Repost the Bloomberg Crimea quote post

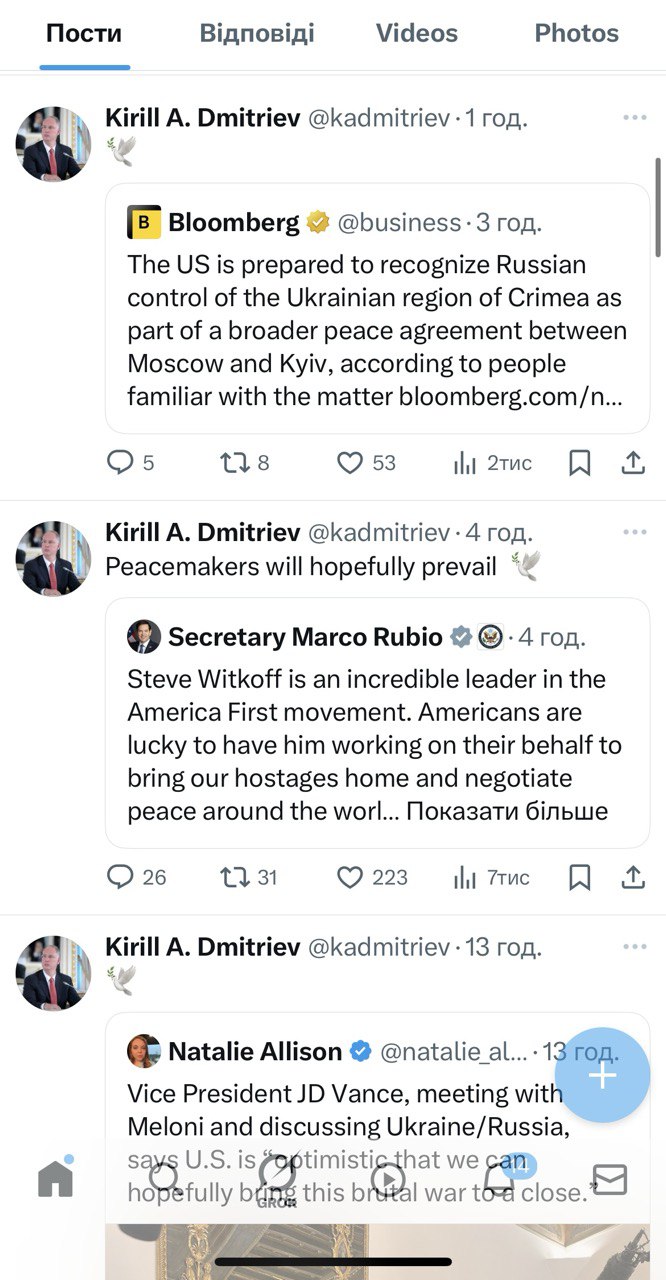[x=234, y=463]
